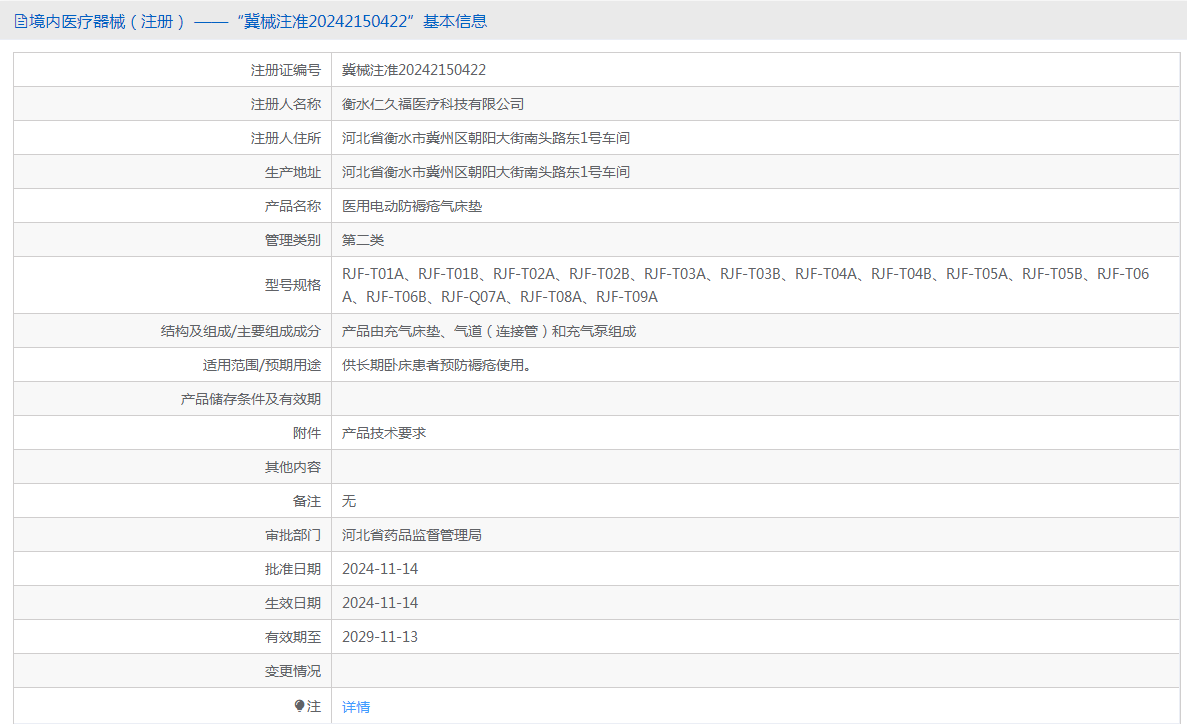Click the 管理类别 label
The width and height of the screenshot is (1187, 724).
coord(293,240)
